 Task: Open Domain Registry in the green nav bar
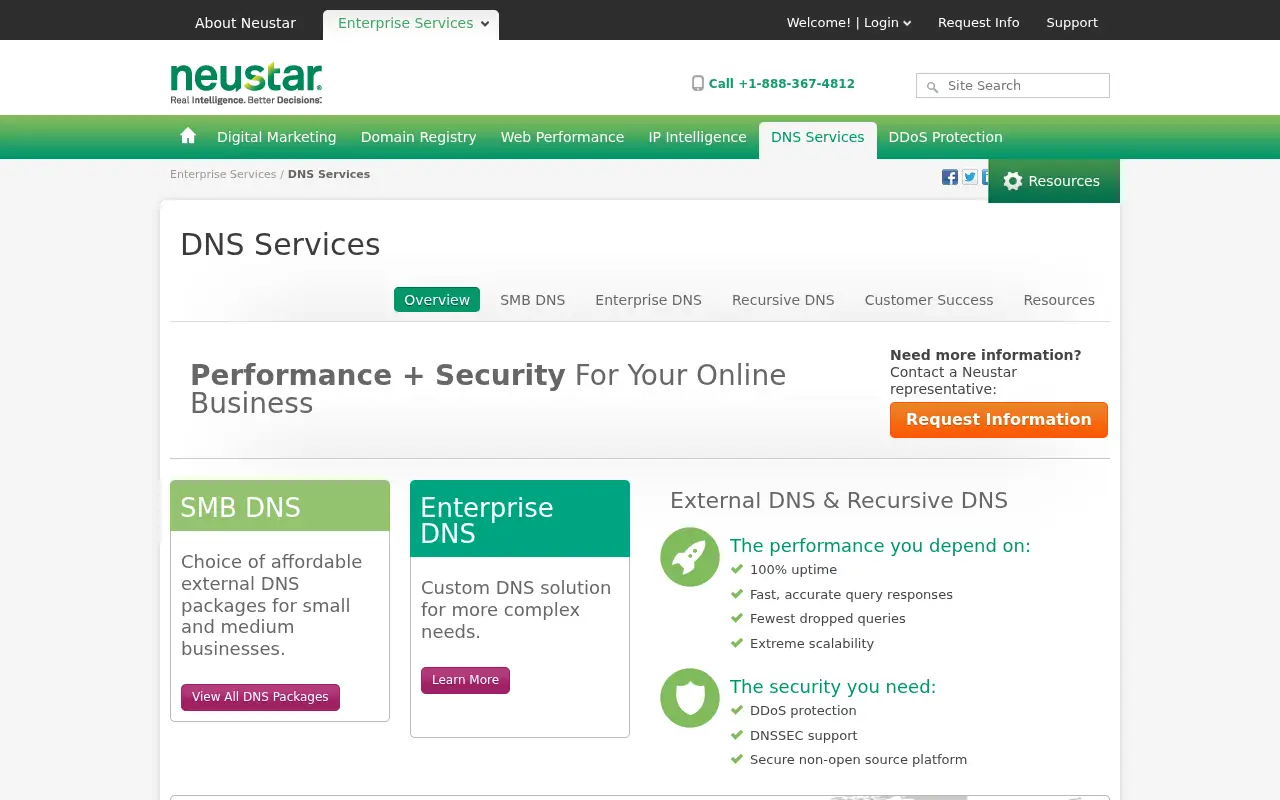(x=418, y=137)
